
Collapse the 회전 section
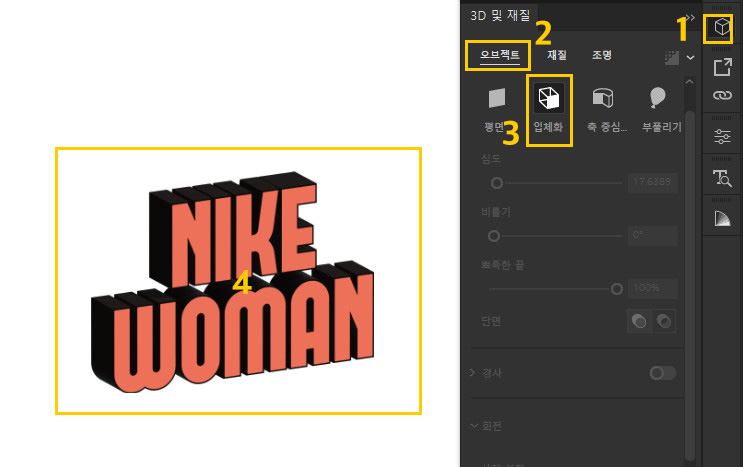coord(473,426)
